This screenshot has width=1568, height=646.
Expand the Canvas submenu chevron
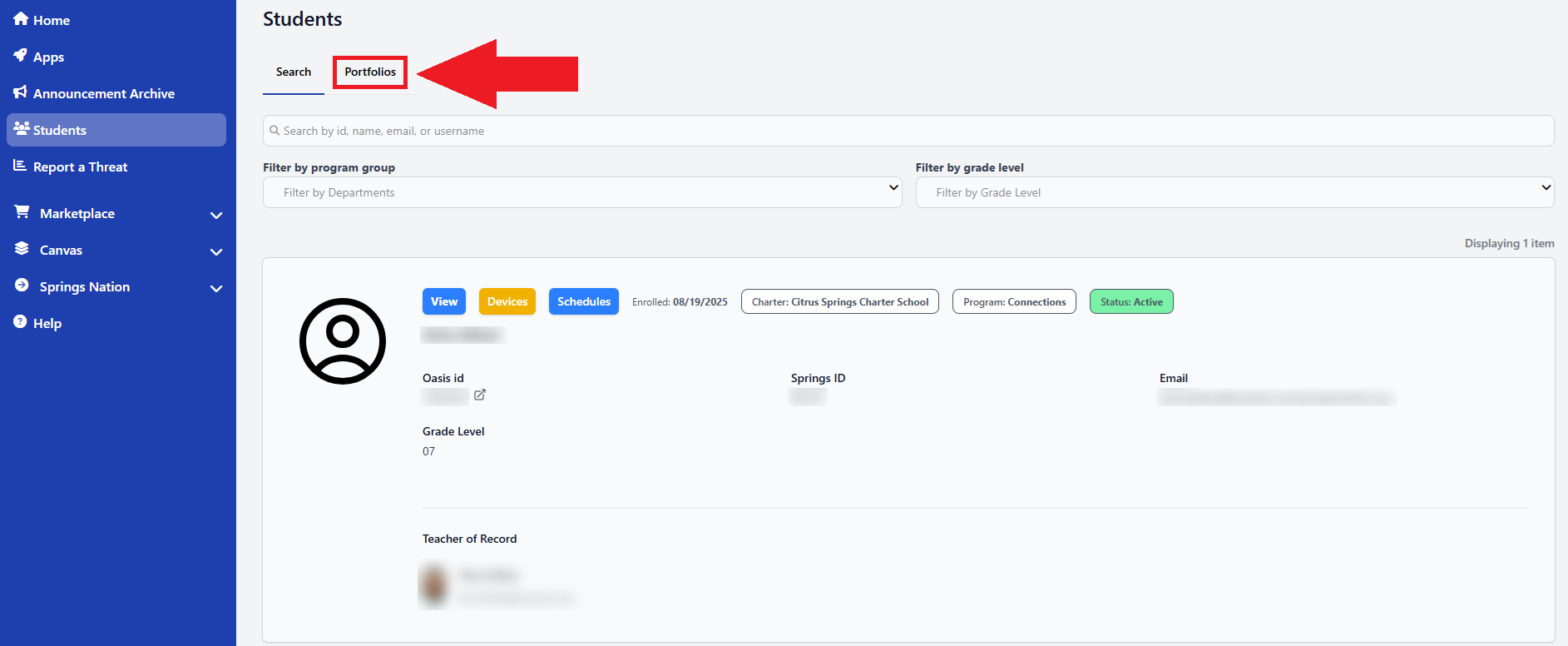pos(216,251)
